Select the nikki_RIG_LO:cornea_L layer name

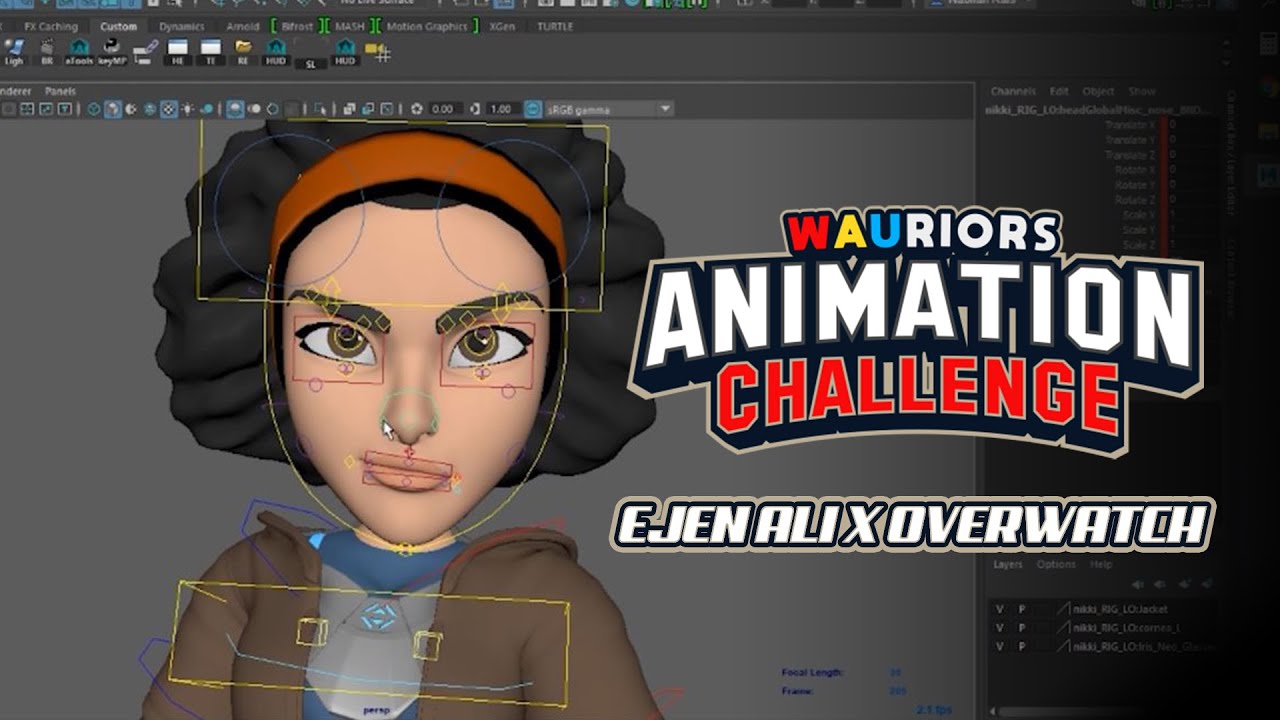[x=1124, y=628]
